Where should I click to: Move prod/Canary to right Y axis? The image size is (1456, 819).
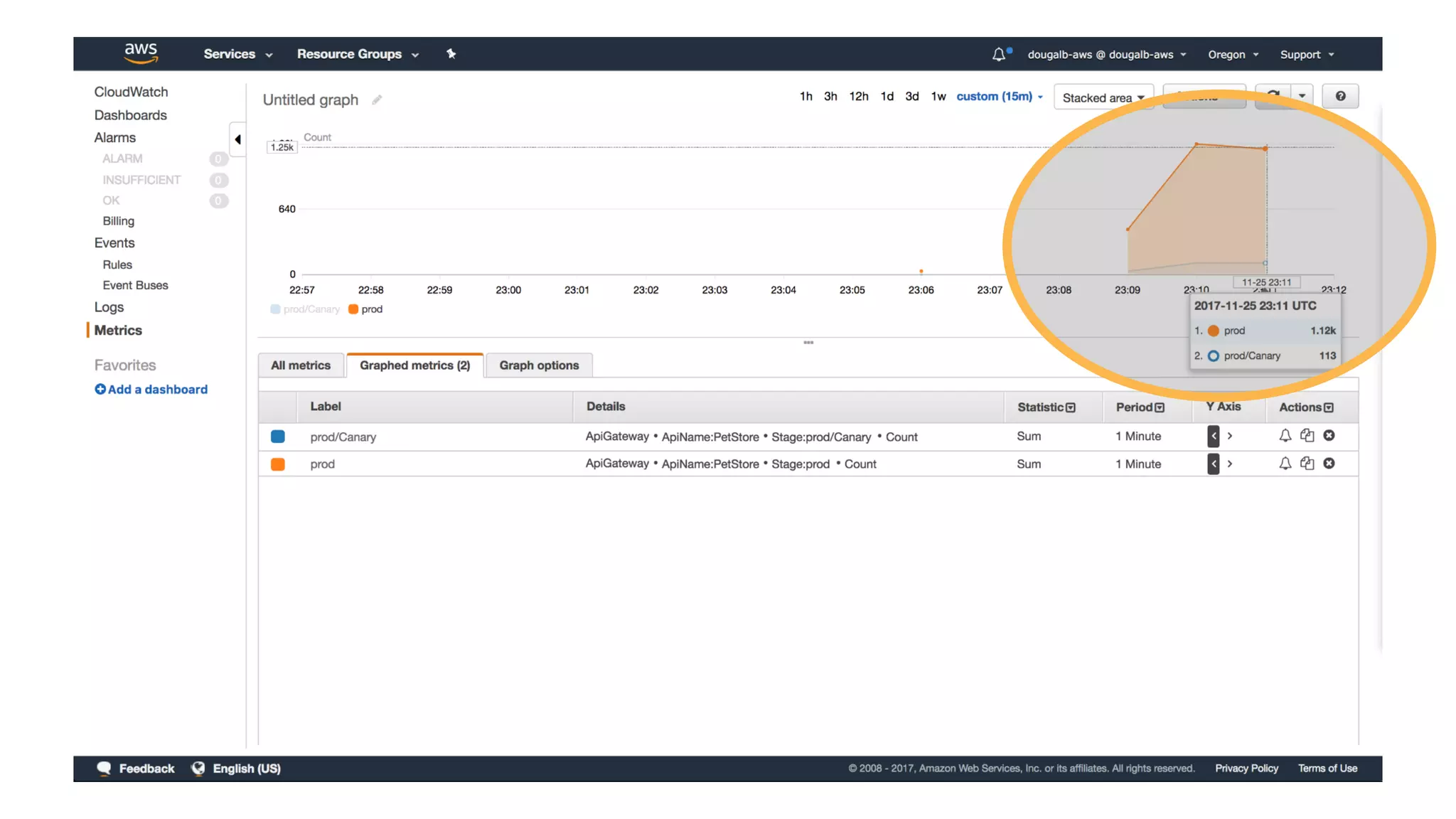[1230, 436]
